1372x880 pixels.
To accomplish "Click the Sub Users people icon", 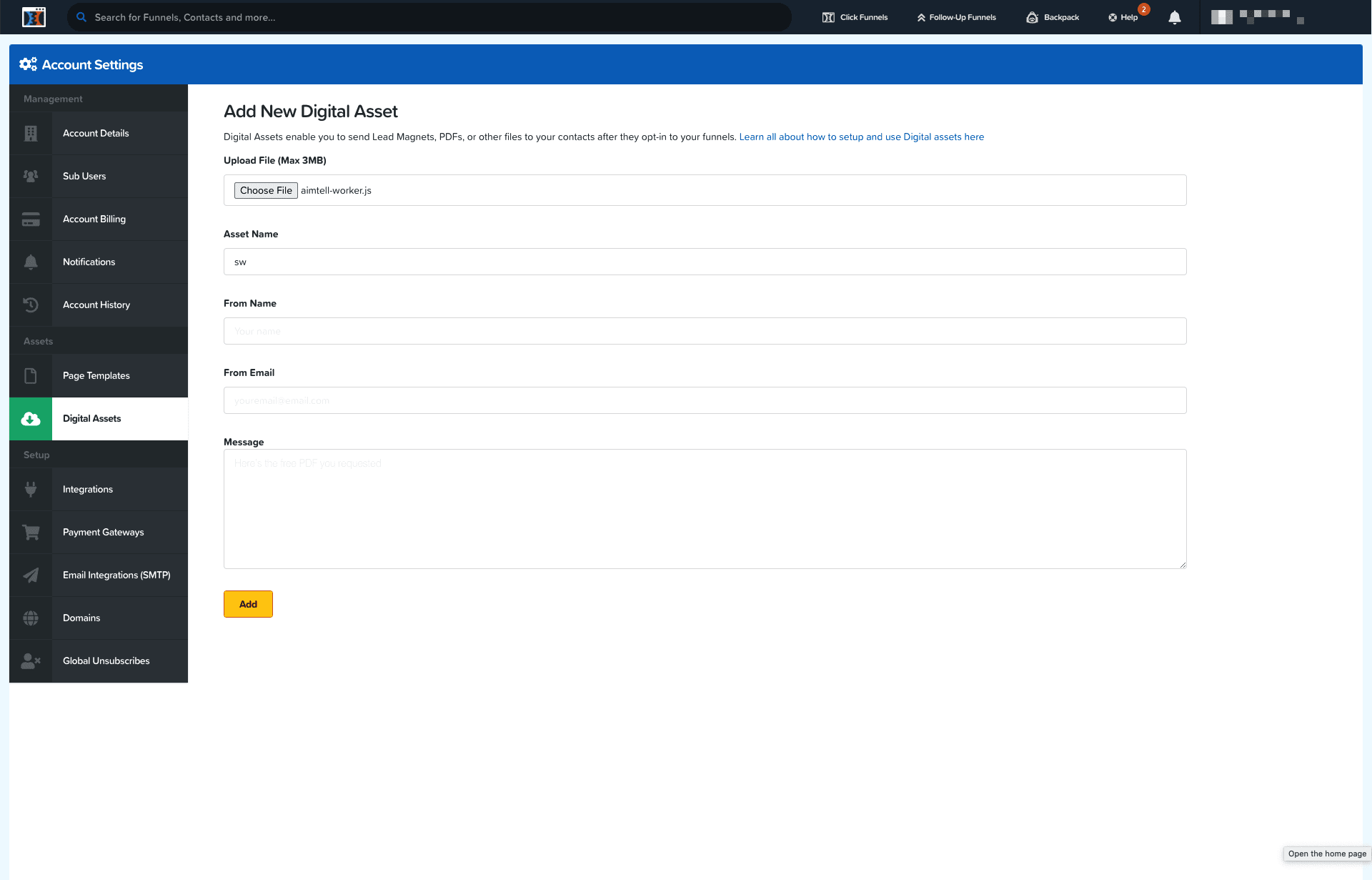I will pos(31,177).
